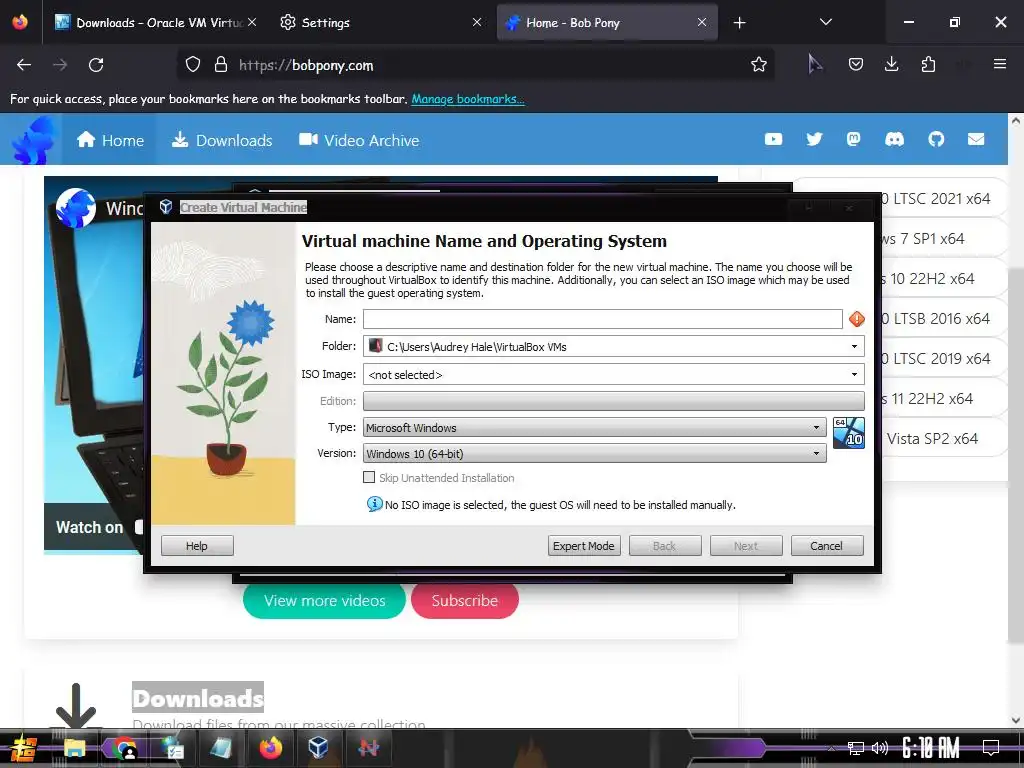Switch to the Downloads - Oracle VM VirtualBox tab
The height and width of the screenshot is (768, 1024).
pyautogui.click(x=157, y=22)
